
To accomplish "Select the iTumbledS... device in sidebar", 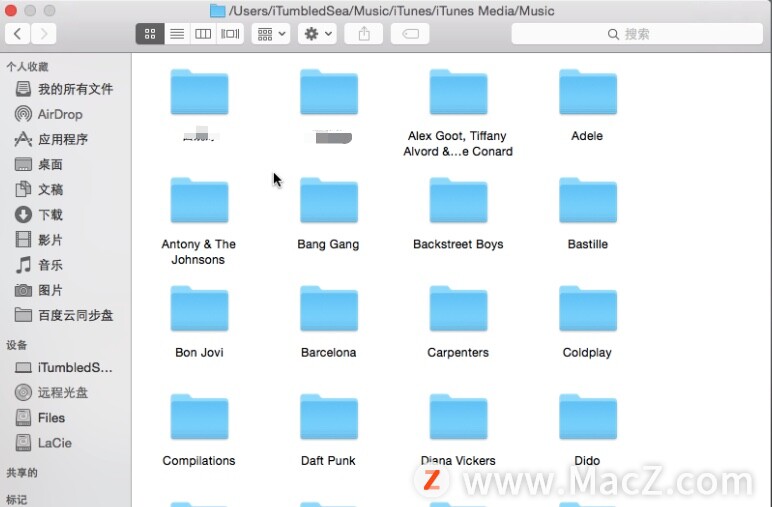I will pyautogui.click(x=64, y=367).
